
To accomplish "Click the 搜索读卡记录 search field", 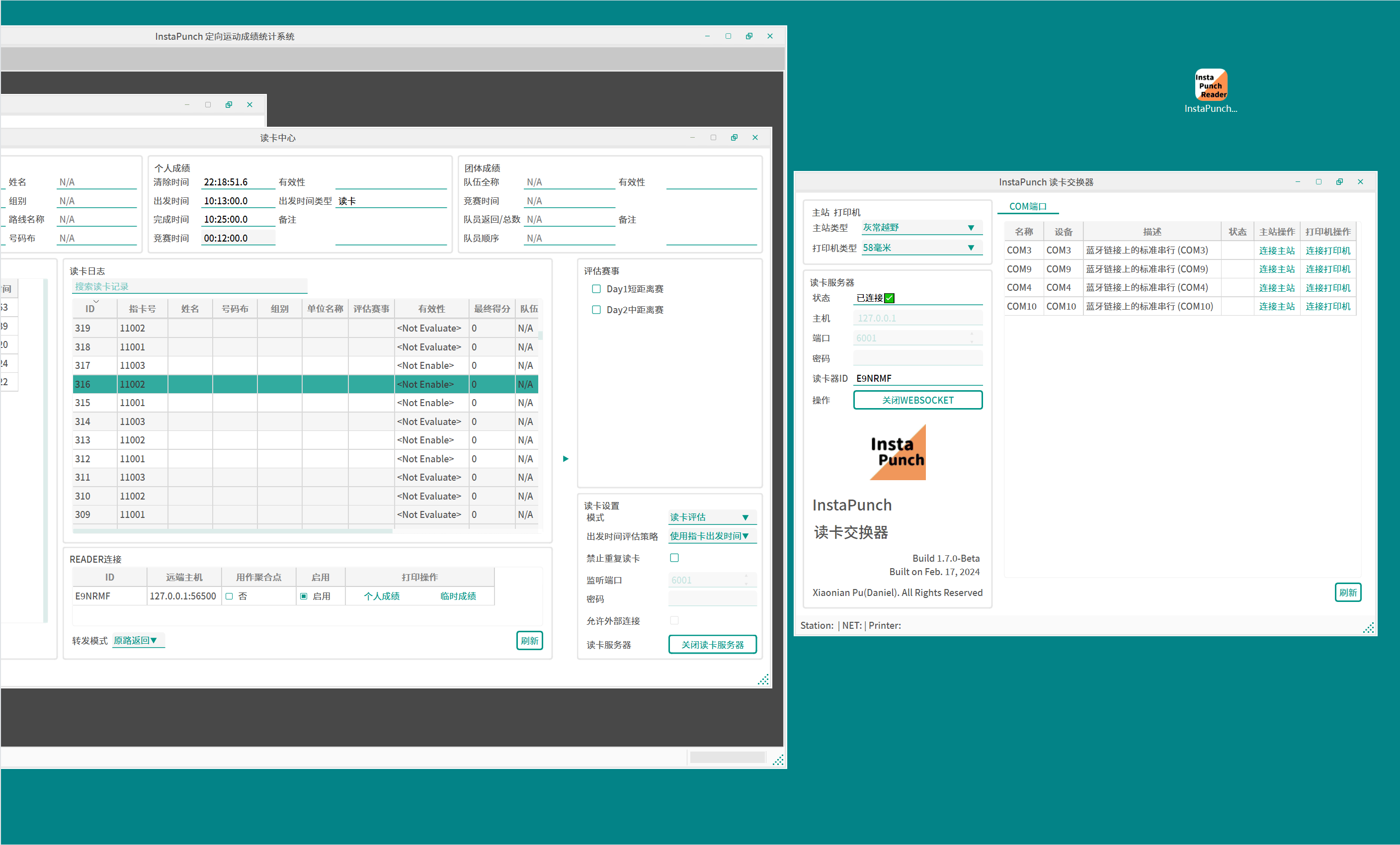I will (x=189, y=286).
